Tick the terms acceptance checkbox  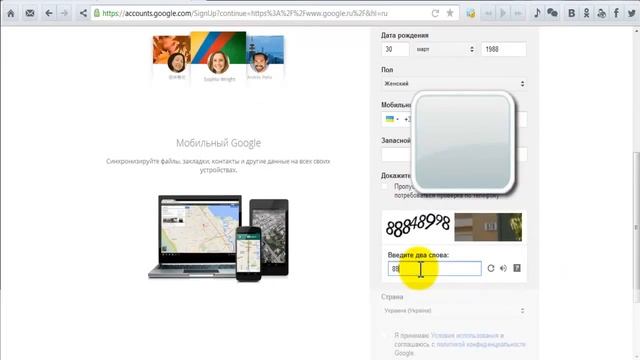384,336
